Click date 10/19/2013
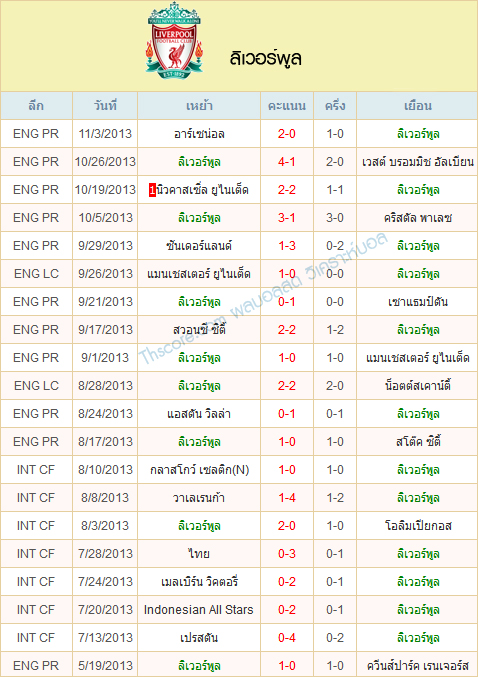This screenshot has width=478, height=677. click(105, 190)
